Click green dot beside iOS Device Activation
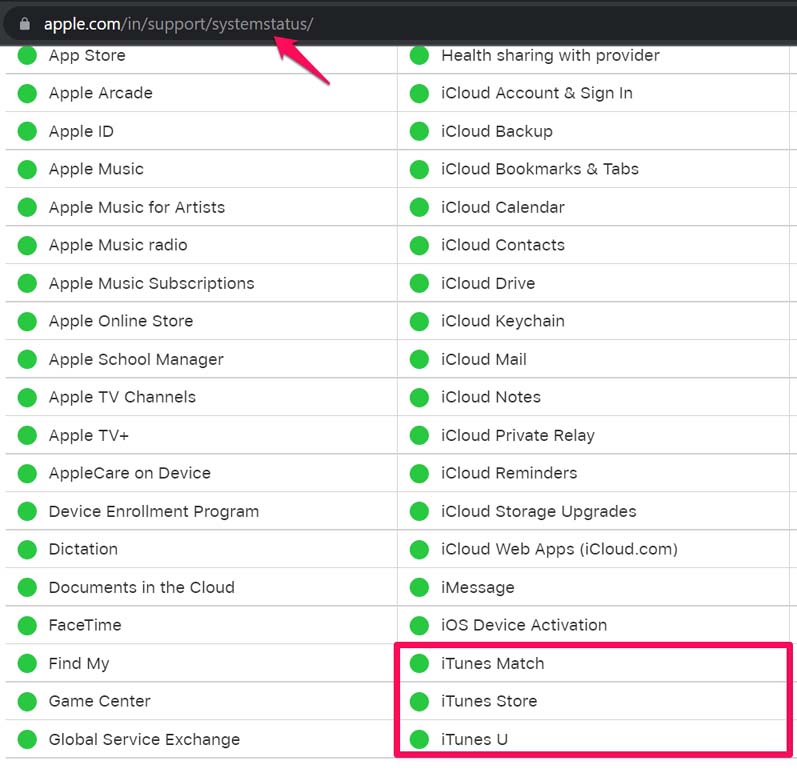 pos(419,626)
